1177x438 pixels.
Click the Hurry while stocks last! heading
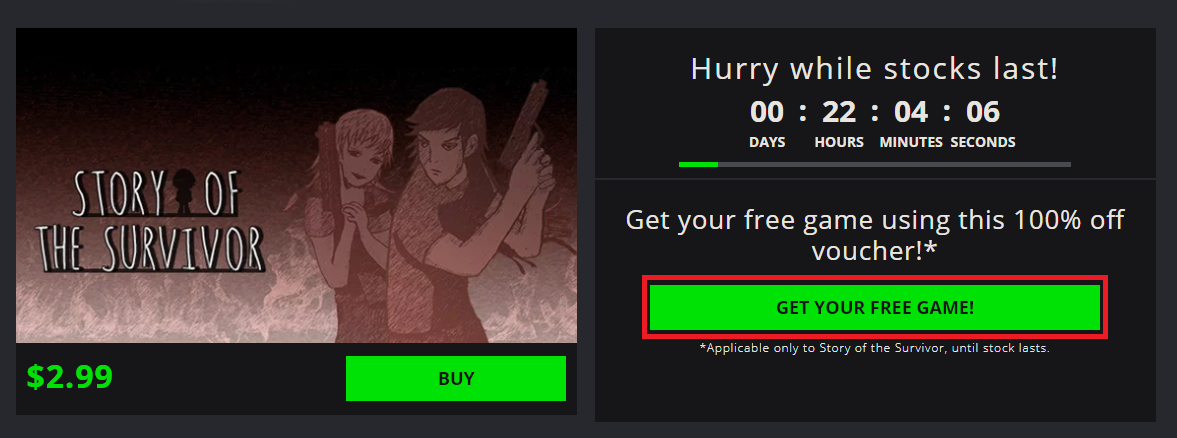click(x=874, y=69)
